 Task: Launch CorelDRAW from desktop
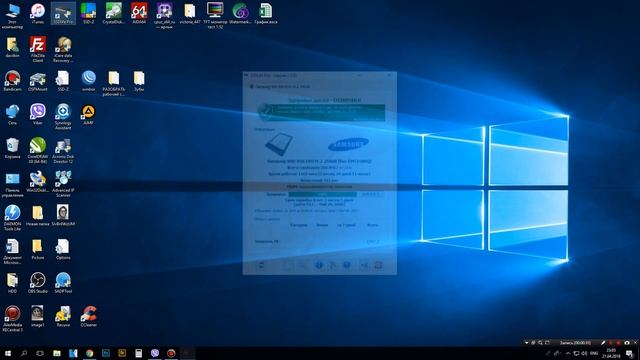pos(38,151)
